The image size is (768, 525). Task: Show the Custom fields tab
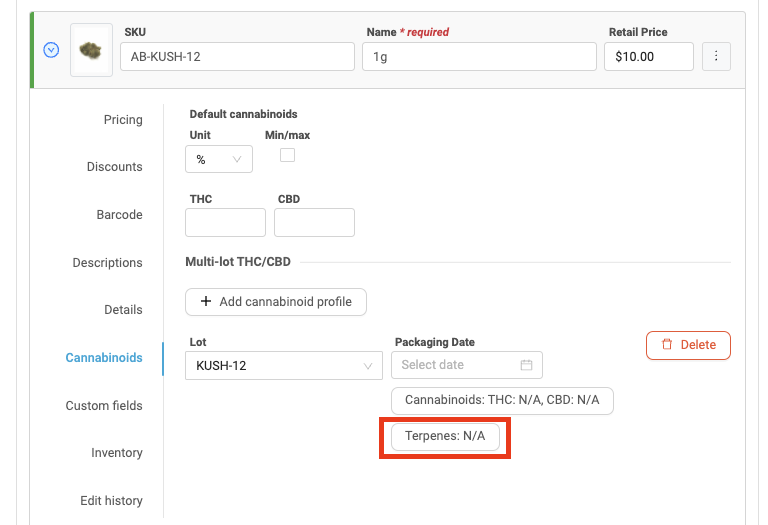[x=104, y=406]
